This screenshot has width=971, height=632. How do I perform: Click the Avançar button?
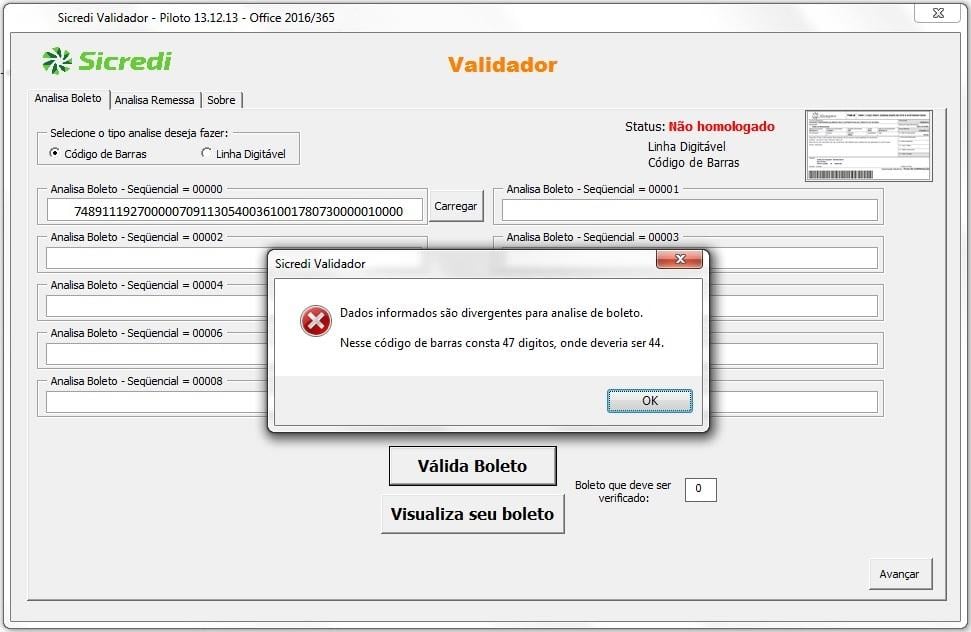(899, 574)
